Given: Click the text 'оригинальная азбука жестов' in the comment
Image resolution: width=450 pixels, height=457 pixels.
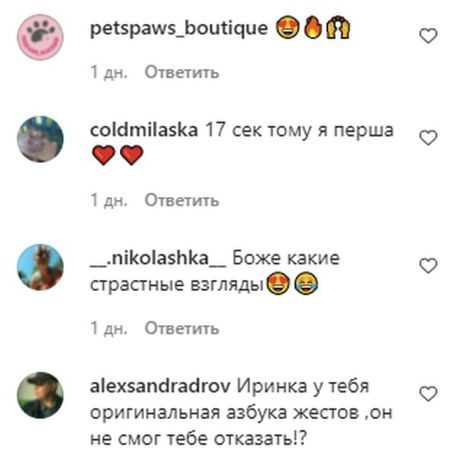Looking at the screenshot, I should coord(224,413).
